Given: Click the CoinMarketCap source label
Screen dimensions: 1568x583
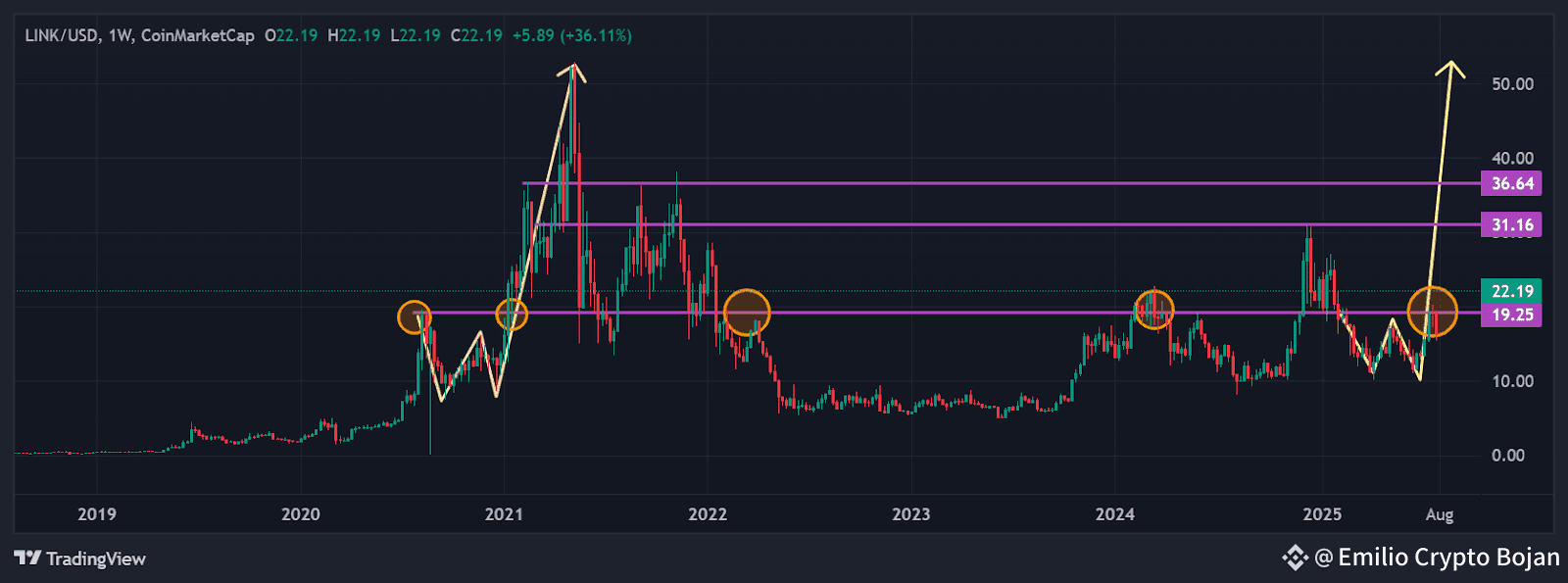Looking at the screenshot, I should tap(197, 35).
